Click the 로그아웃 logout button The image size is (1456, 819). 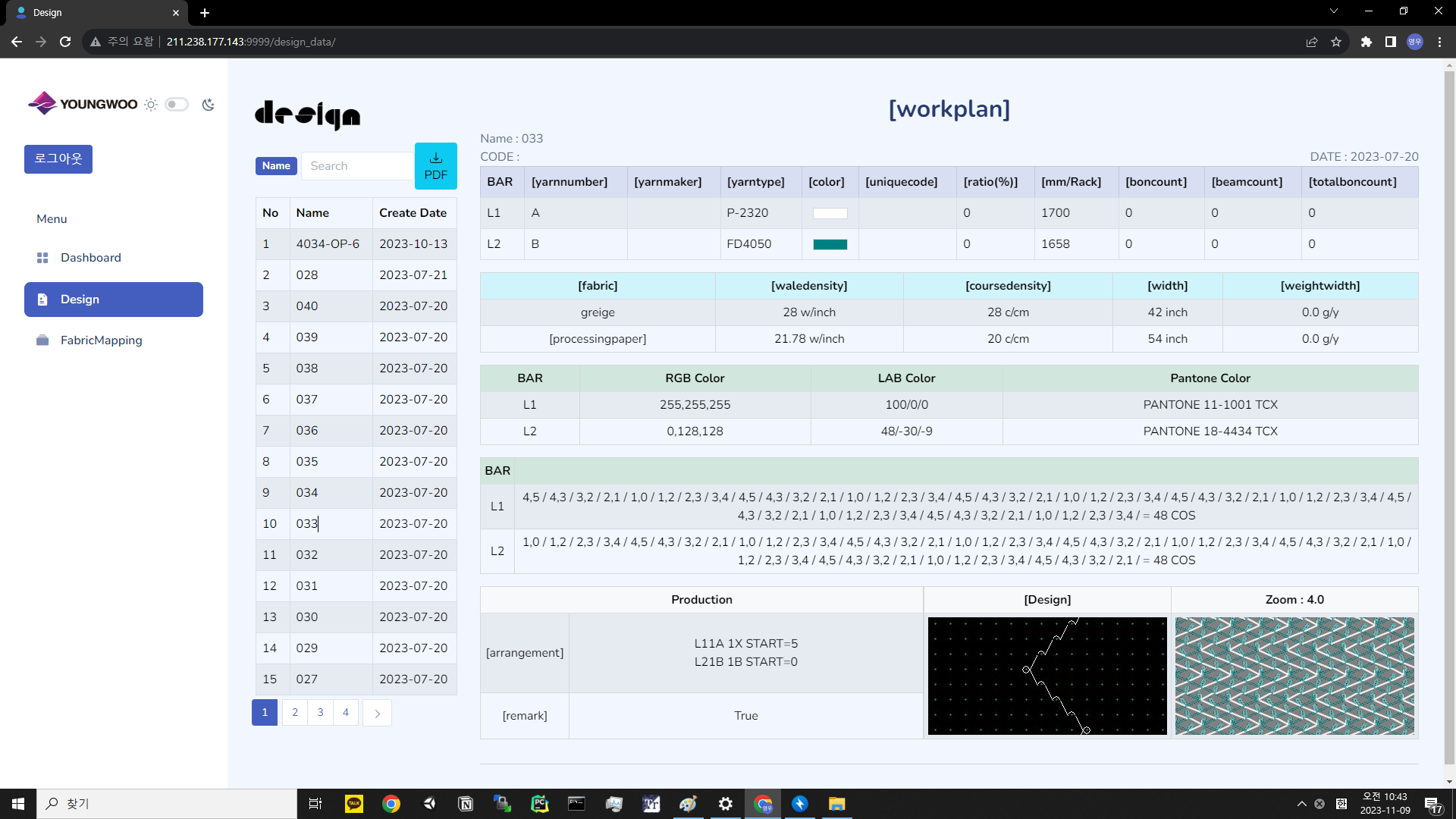point(58,159)
